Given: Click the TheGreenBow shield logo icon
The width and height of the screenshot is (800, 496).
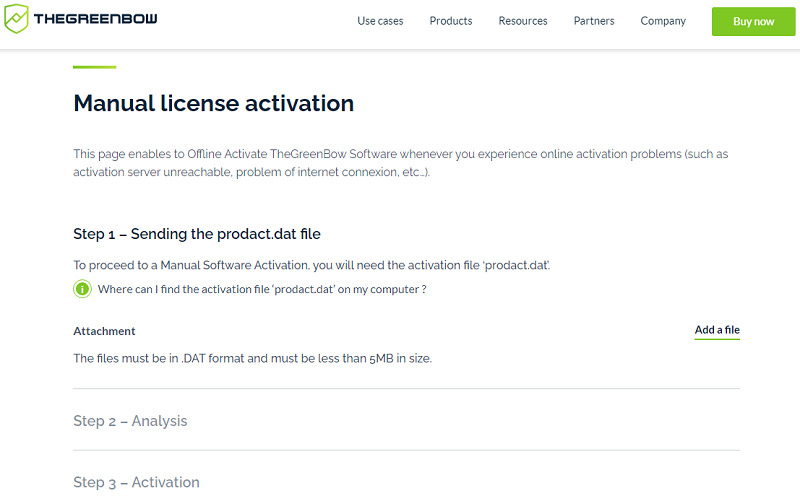Looking at the screenshot, I should tap(17, 19).
